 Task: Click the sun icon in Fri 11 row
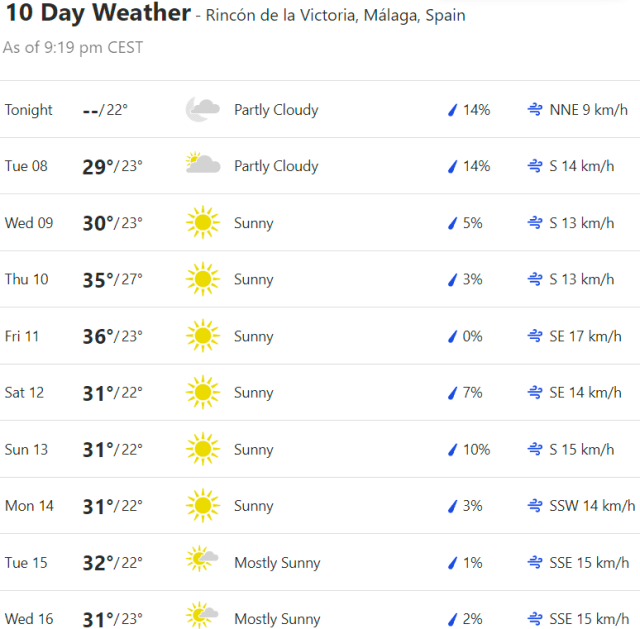(203, 336)
